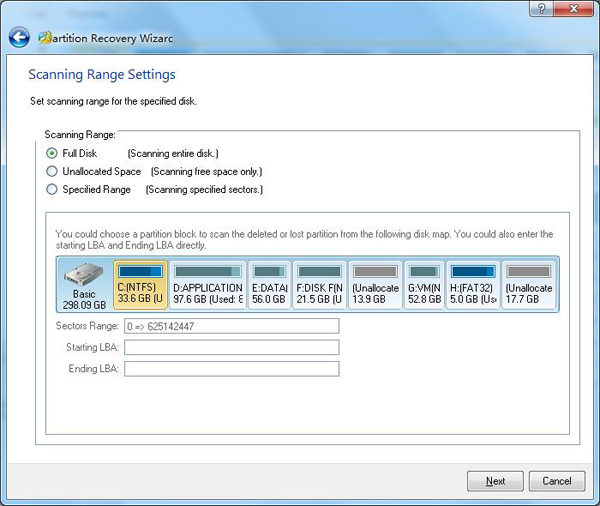Image resolution: width=600 pixels, height=506 pixels.
Task: Click the Ending LBA input field
Action: (x=232, y=369)
